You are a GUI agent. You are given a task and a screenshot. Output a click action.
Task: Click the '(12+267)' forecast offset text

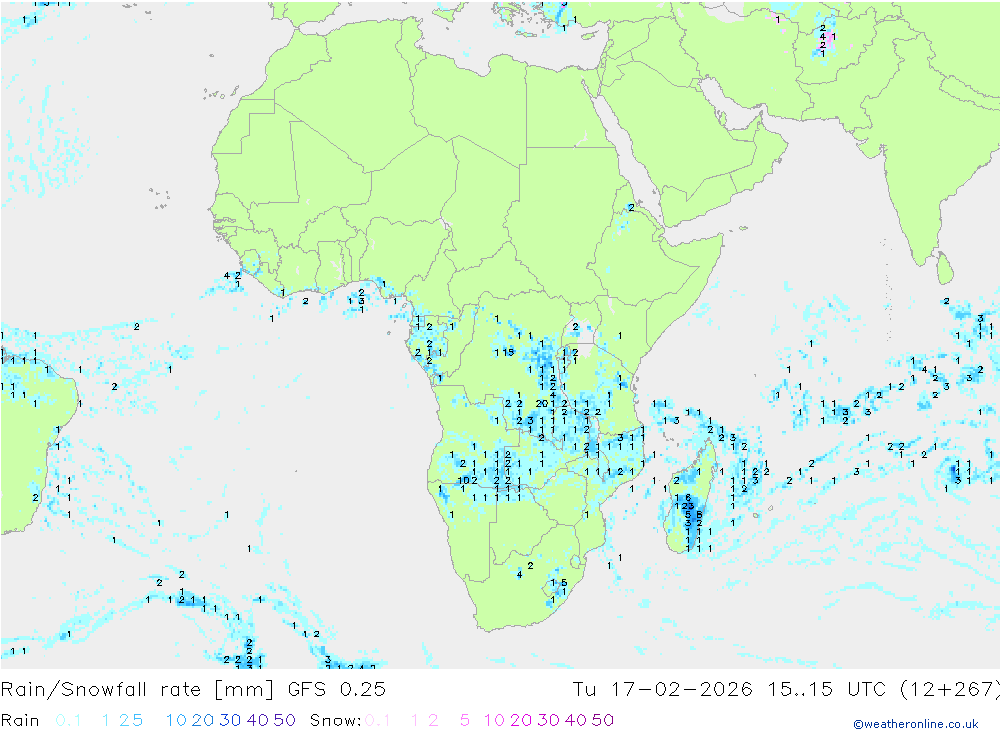949,690
